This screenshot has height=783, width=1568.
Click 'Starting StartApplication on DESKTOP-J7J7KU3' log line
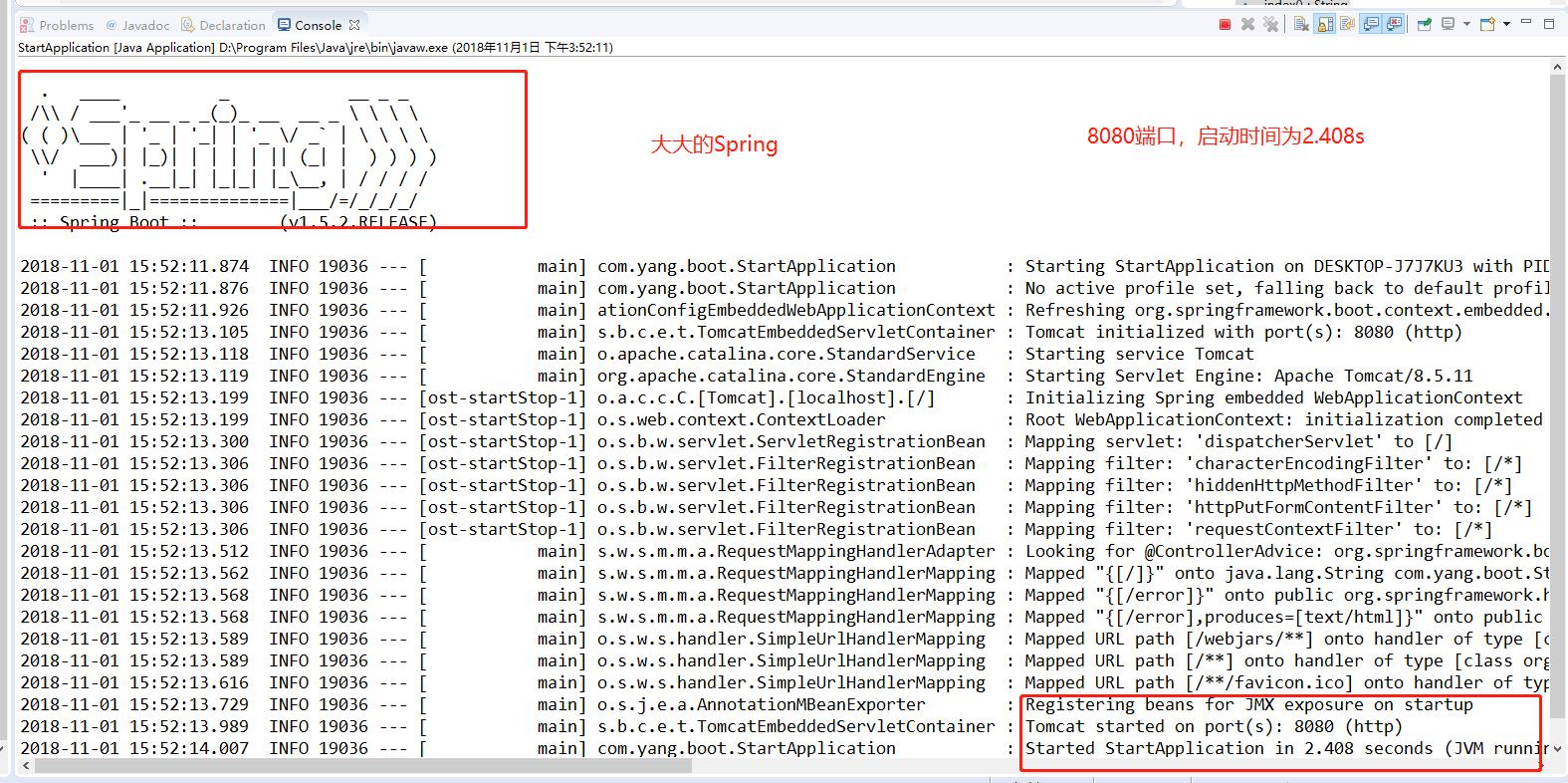[x=1287, y=266]
